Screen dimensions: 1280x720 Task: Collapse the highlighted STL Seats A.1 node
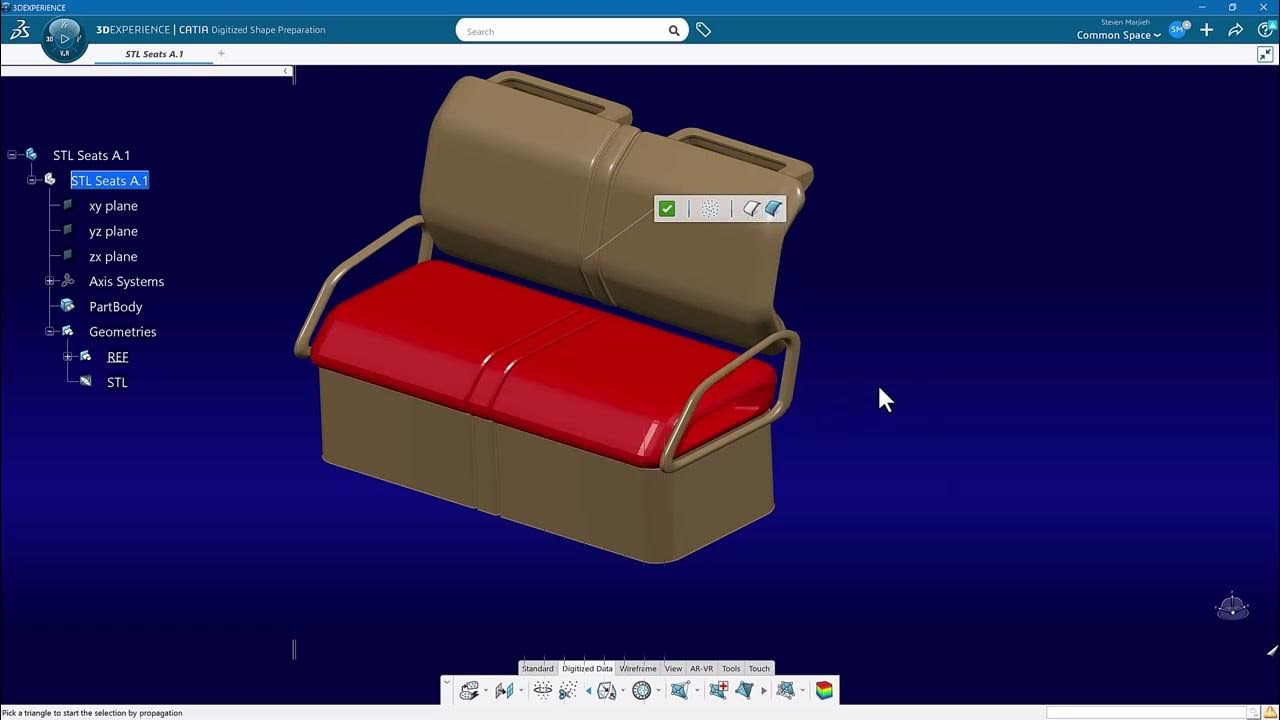(x=31, y=180)
